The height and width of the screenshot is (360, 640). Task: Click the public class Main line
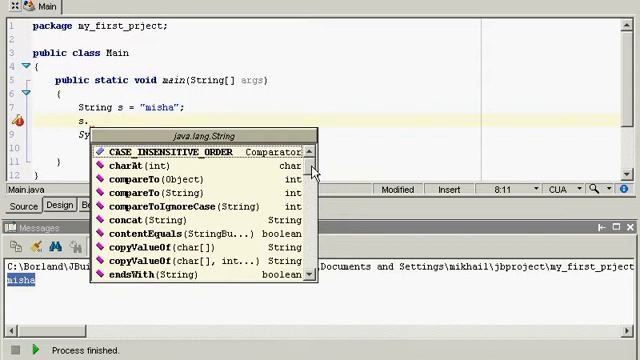click(81, 53)
